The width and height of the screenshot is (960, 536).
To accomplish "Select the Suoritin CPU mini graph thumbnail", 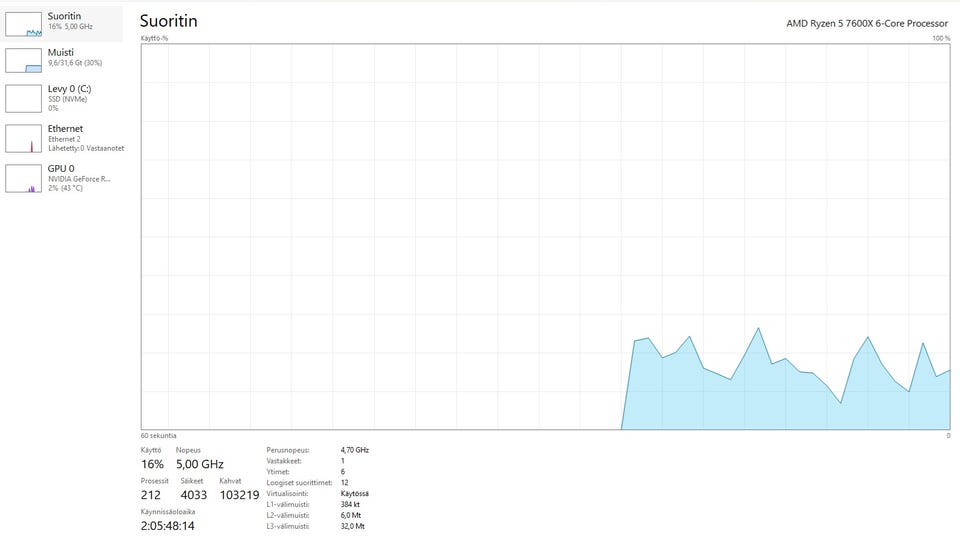I will (x=23, y=25).
